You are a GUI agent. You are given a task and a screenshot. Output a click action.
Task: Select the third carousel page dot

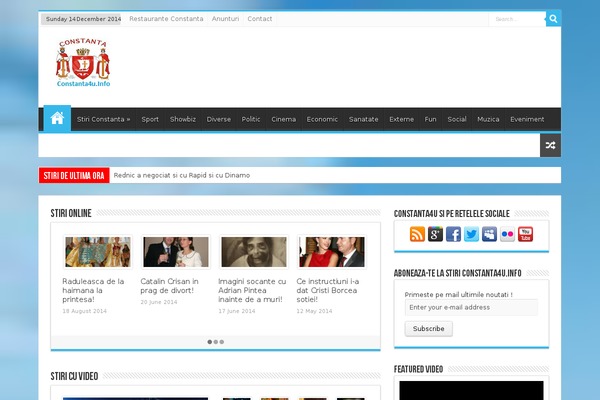click(x=222, y=342)
